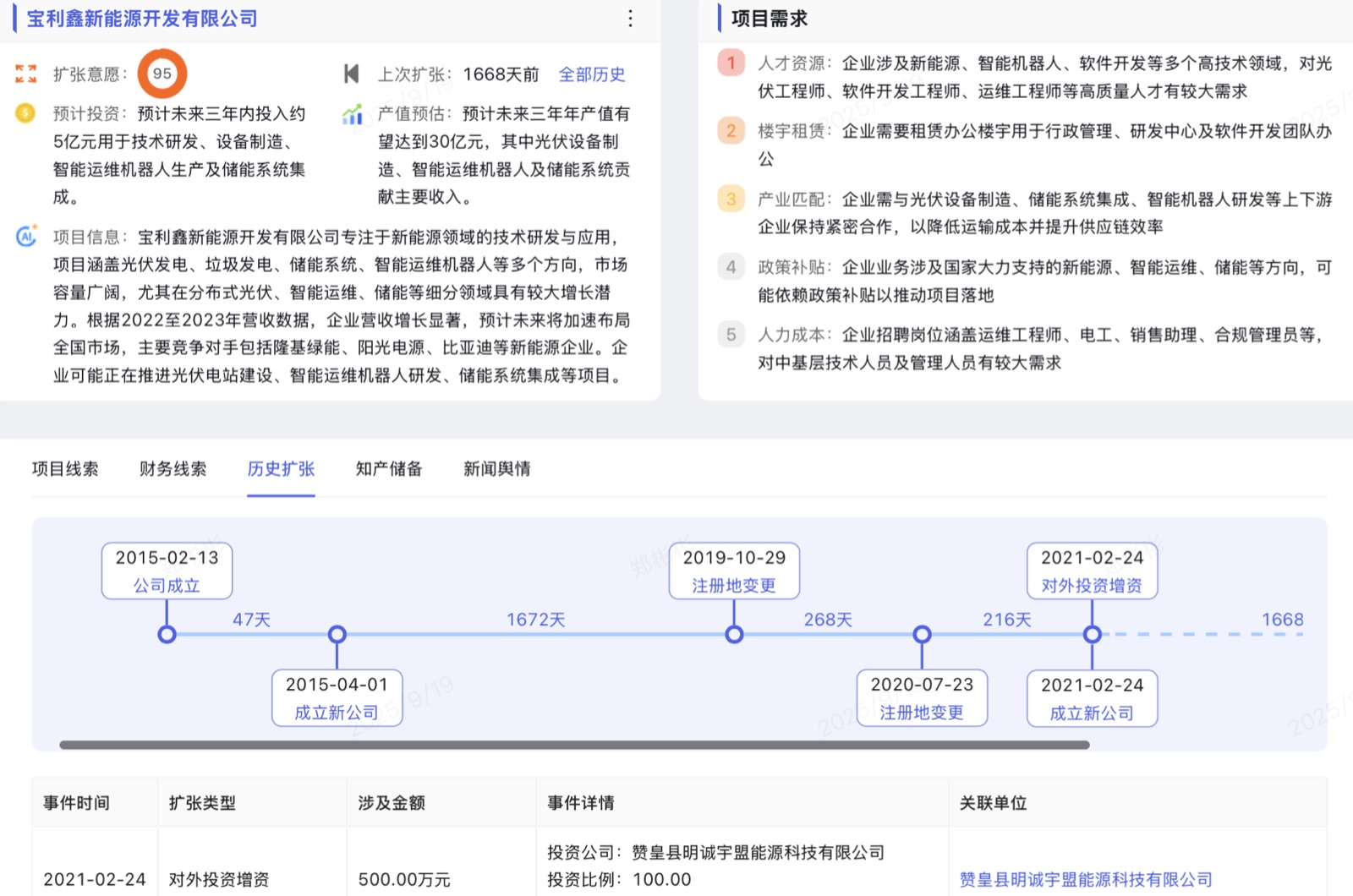Select the 2020-07-23 注册地变更 timeline card

[x=922, y=698]
